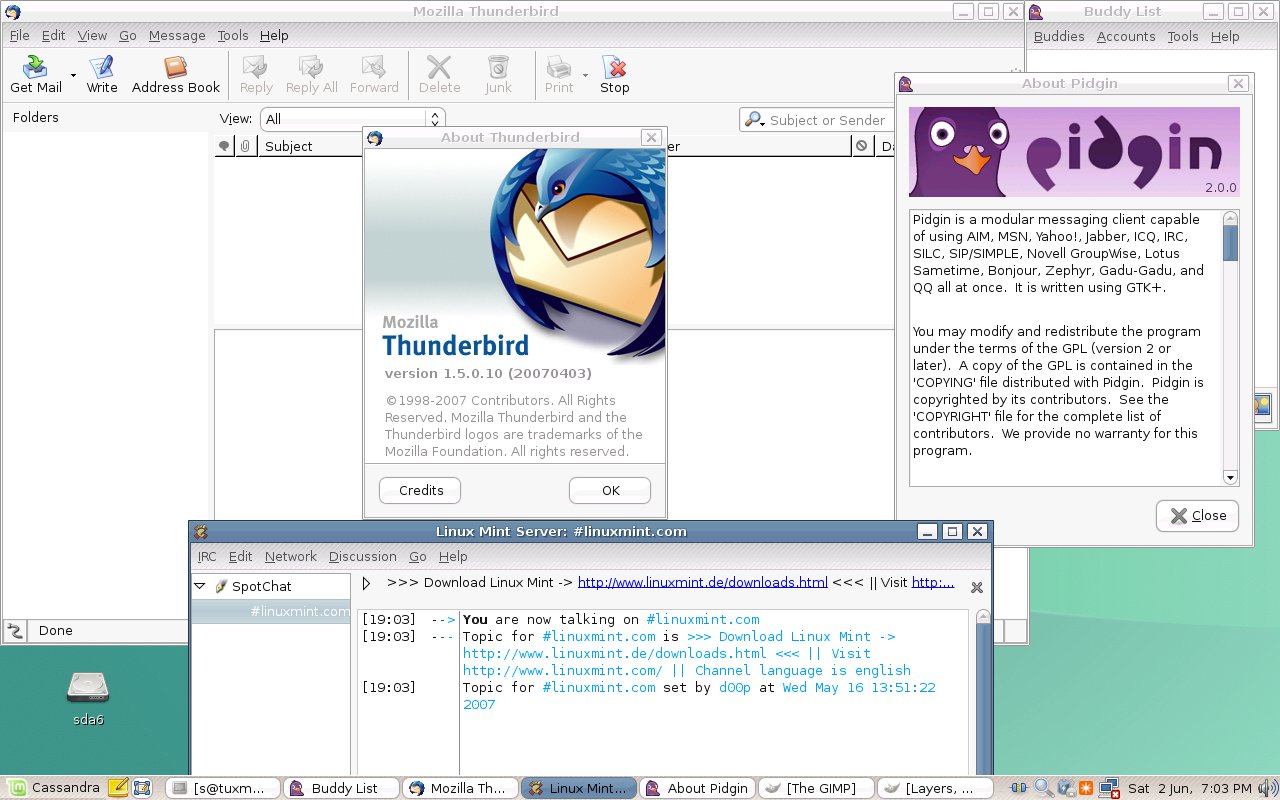This screenshot has height=800, width=1280.
Task: Open the Accounts menu in Buddy List
Action: [x=1126, y=36]
